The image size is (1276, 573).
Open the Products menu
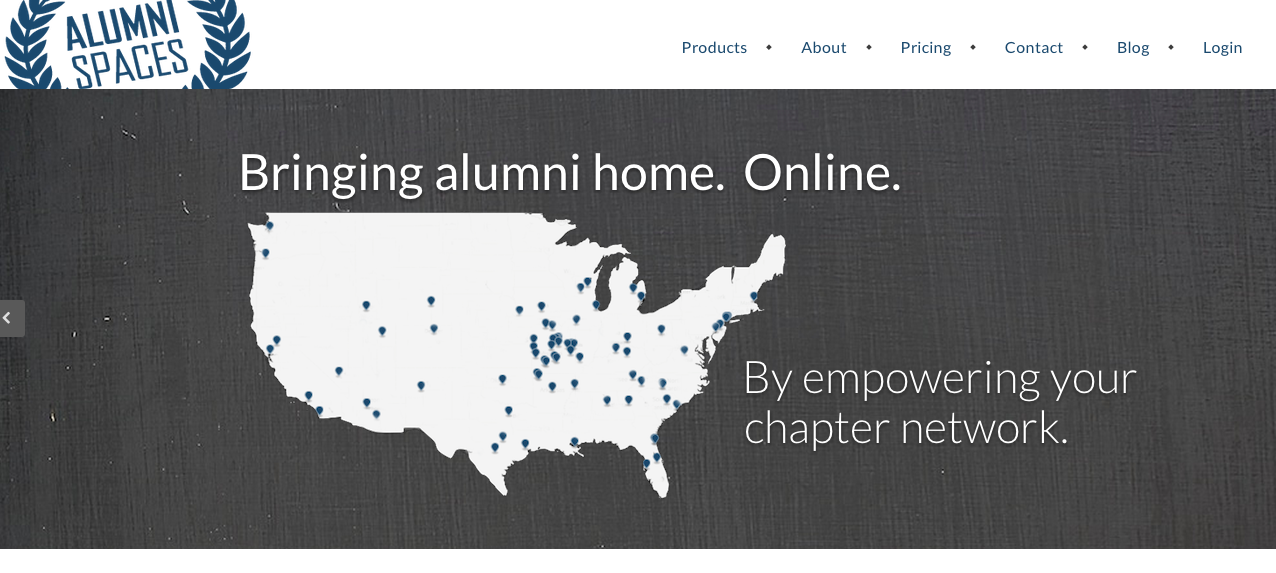tap(714, 47)
